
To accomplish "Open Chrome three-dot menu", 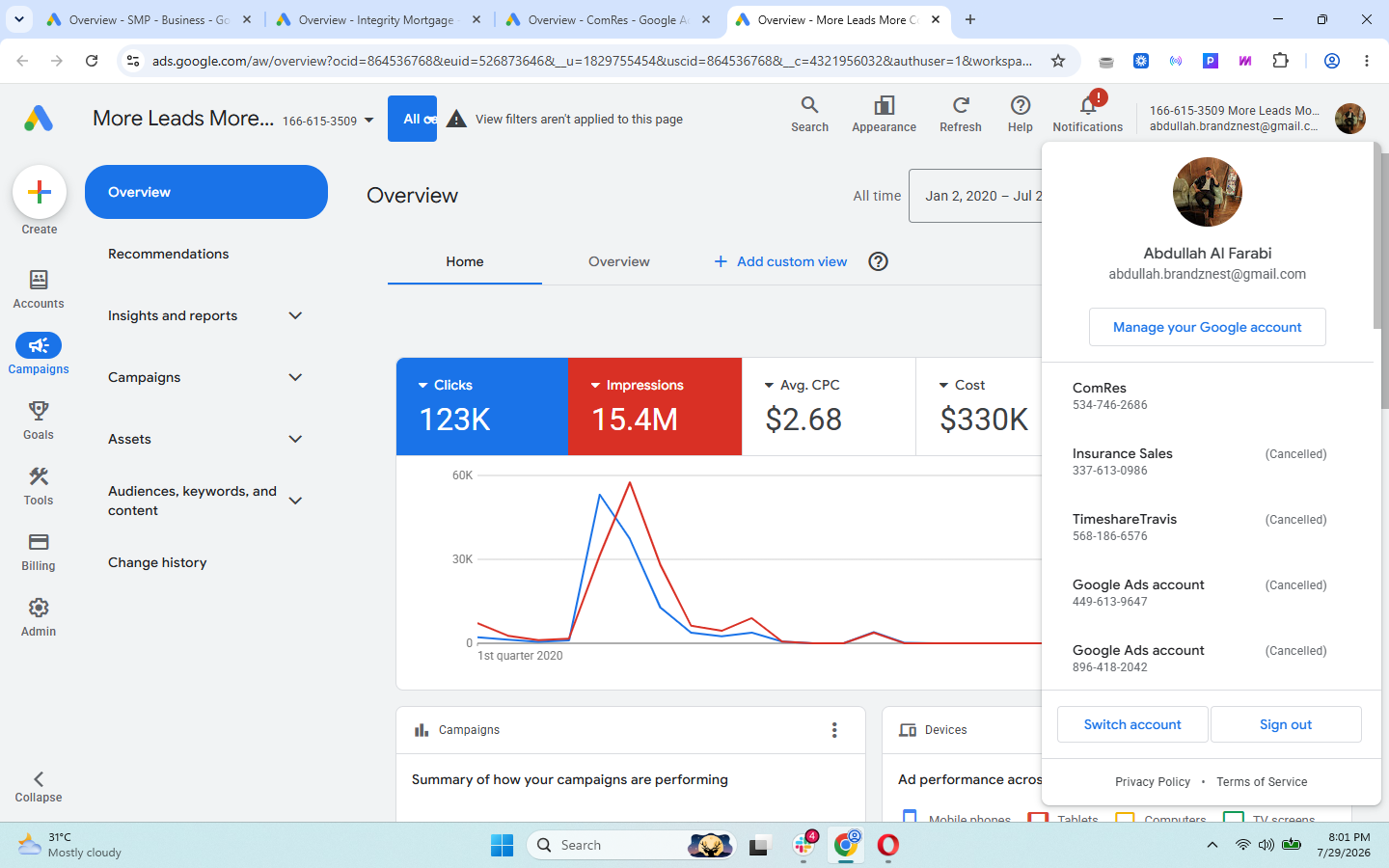I will click(1367, 61).
